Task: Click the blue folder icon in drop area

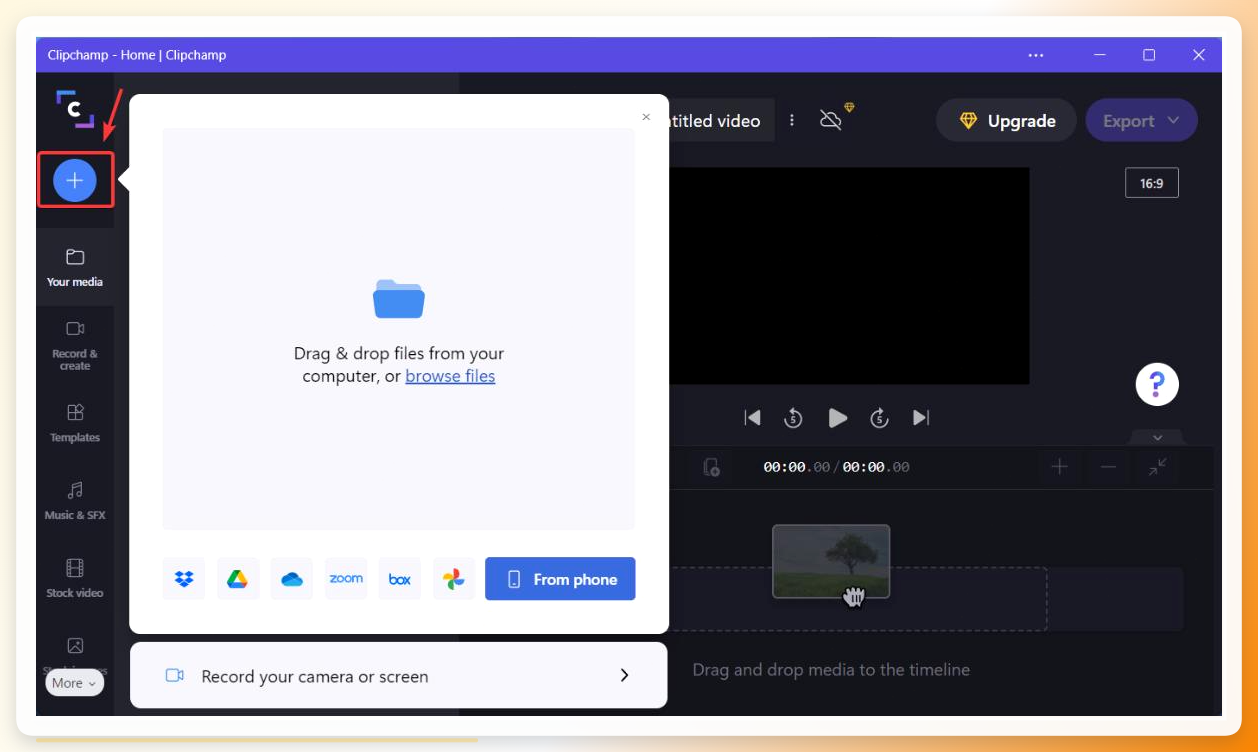Action: coord(399,298)
